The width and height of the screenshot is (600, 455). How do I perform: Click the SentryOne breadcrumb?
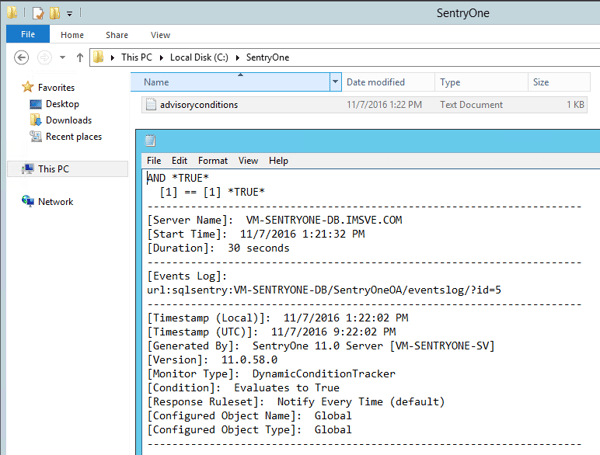[x=267, y=57]
